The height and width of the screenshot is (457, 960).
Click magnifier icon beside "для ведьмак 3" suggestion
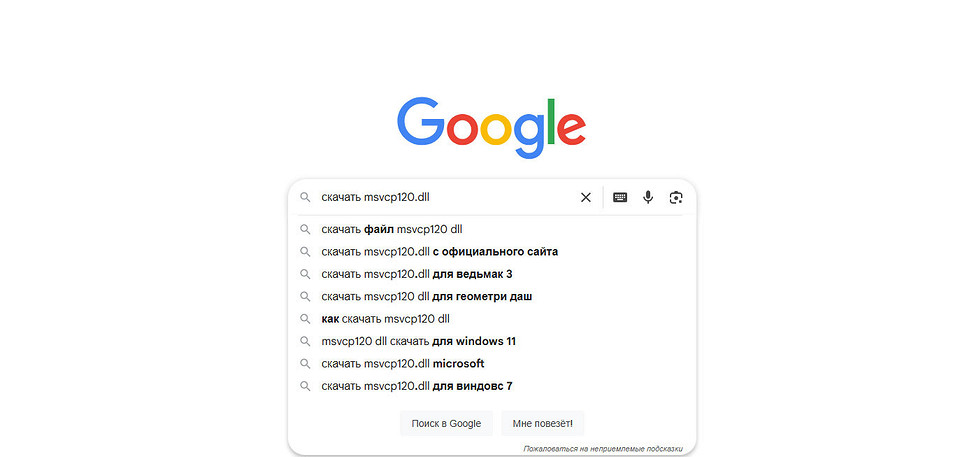click(305, 274)
